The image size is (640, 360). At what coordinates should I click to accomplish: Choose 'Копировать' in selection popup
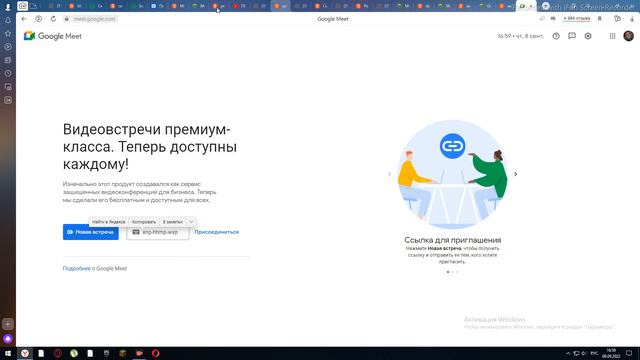[x=144, y=222]
